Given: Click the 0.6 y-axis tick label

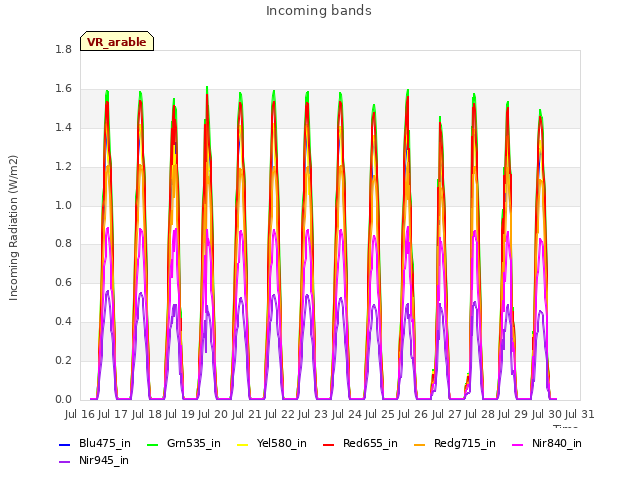Looking at the screenshot, I should [63, 282].
